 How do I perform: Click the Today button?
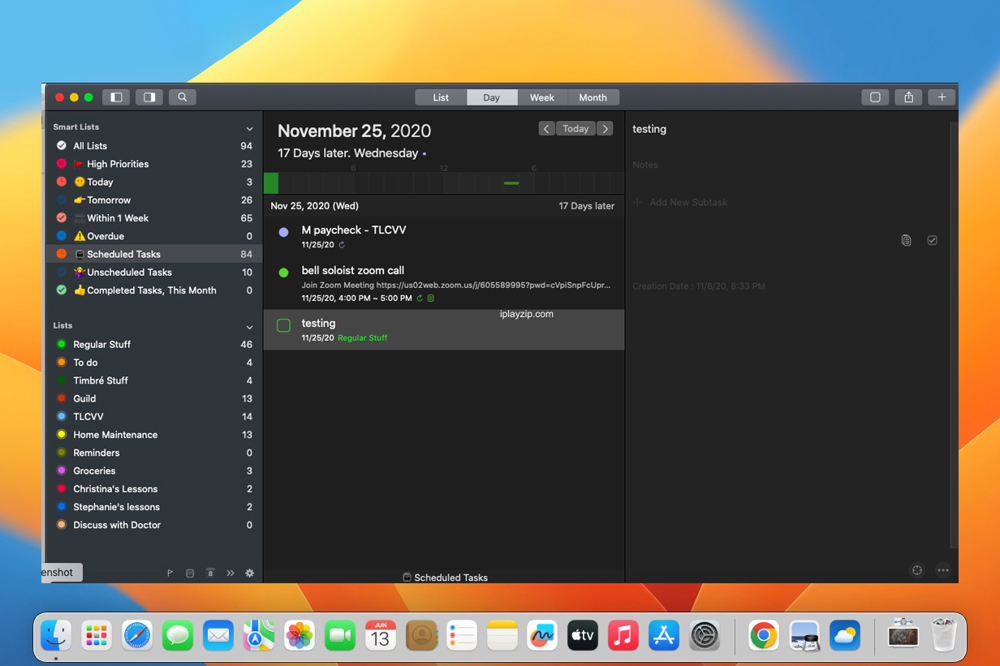point(575,129)
